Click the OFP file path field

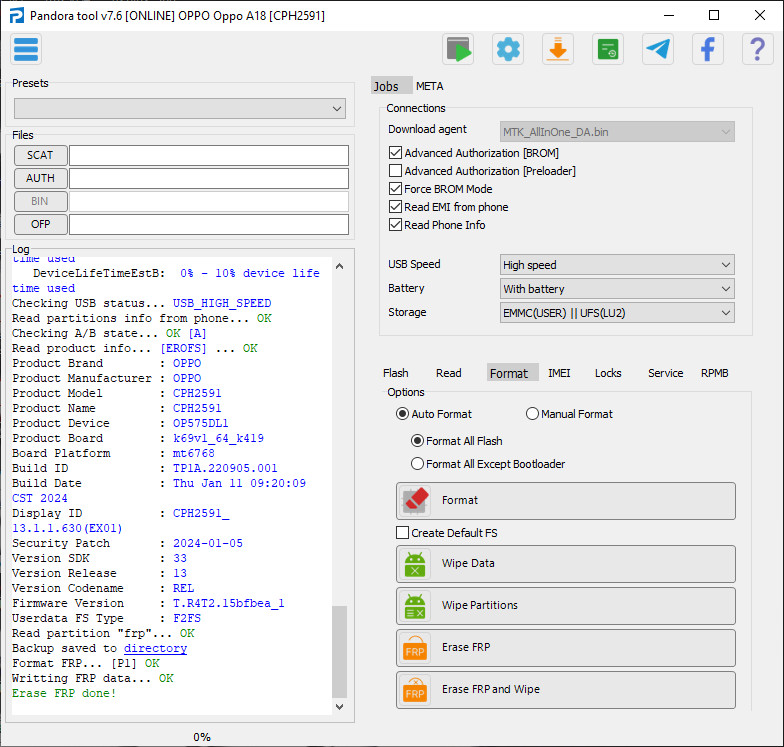pos(208,224)
